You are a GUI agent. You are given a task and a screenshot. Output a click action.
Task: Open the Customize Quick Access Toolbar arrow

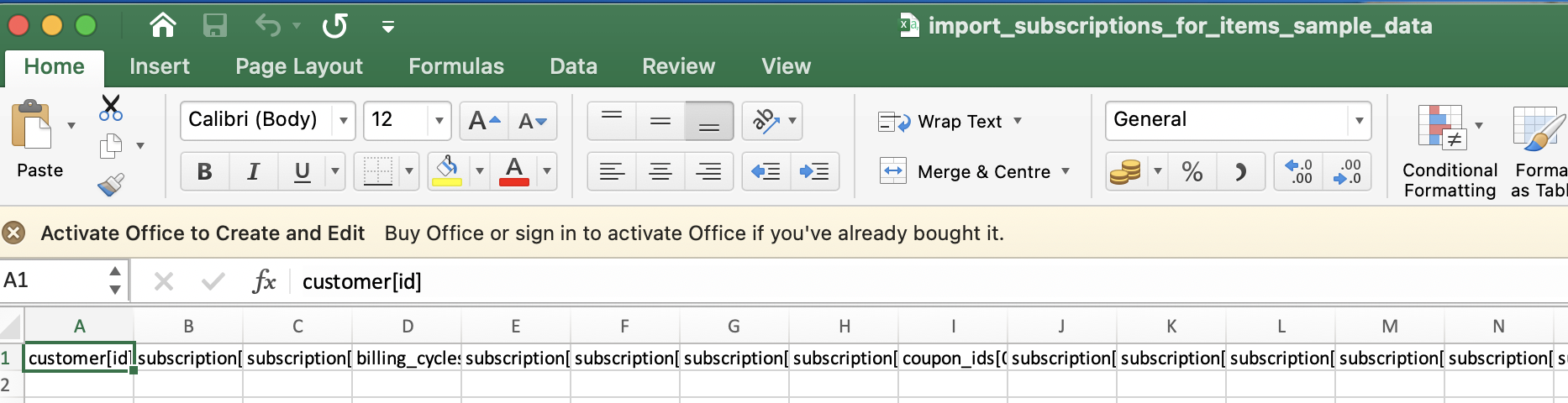click(388, 27)
